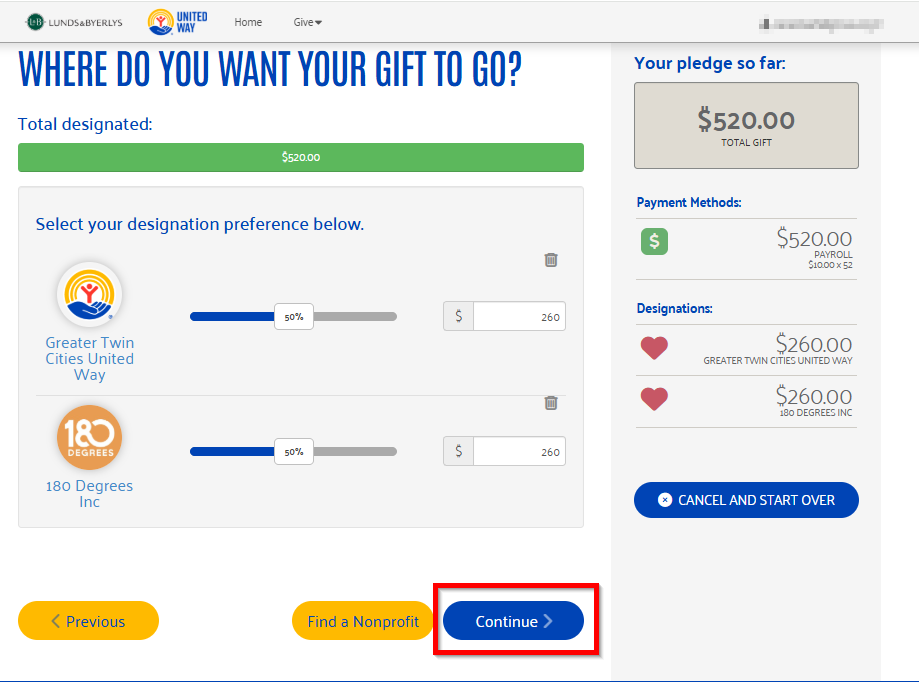Click the 180 Degrees 50% slider handle
Viewport: 919px width, 682px height.
pos(294,452)
